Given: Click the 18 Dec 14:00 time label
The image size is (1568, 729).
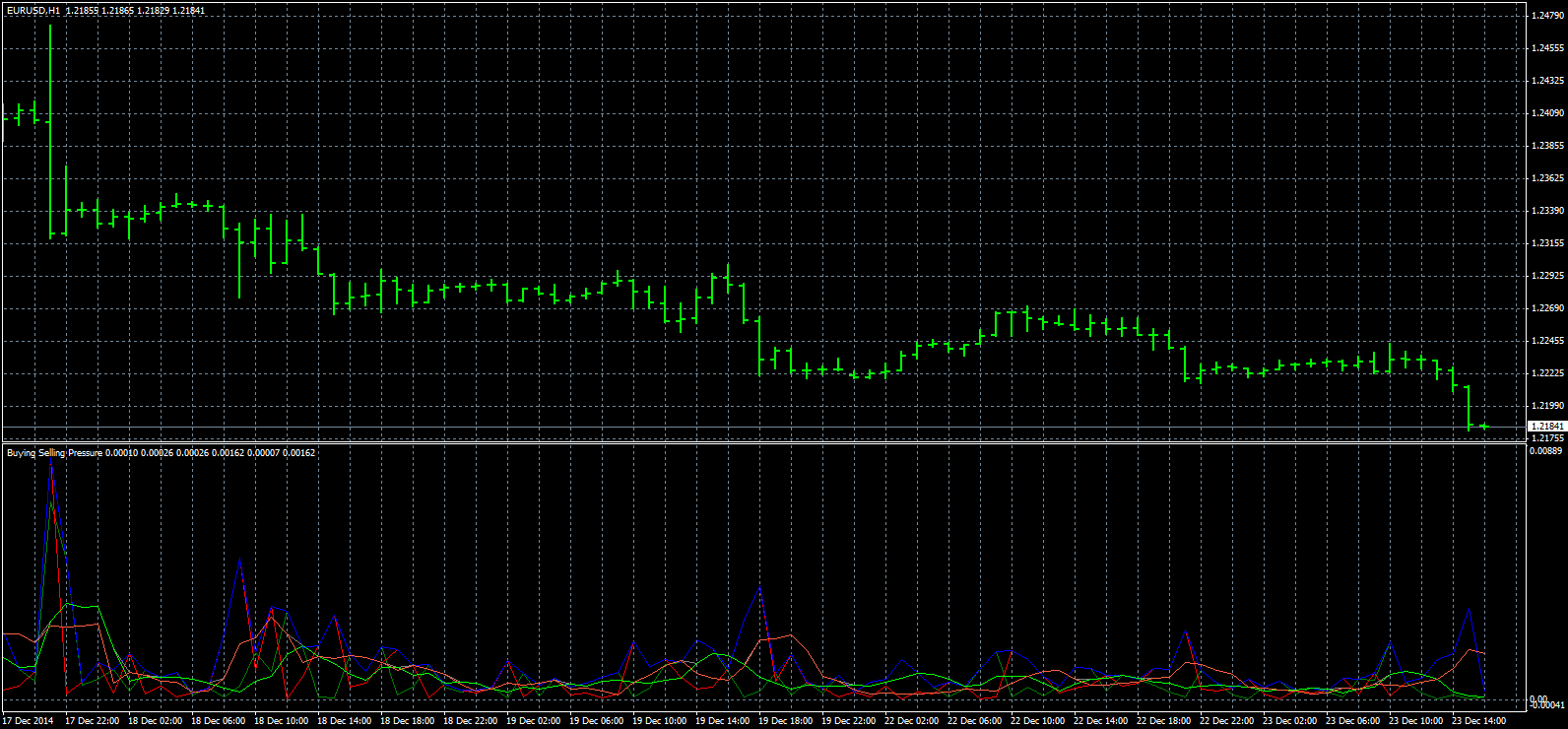Looking at the screenshot, I should (x=345, y=721).
